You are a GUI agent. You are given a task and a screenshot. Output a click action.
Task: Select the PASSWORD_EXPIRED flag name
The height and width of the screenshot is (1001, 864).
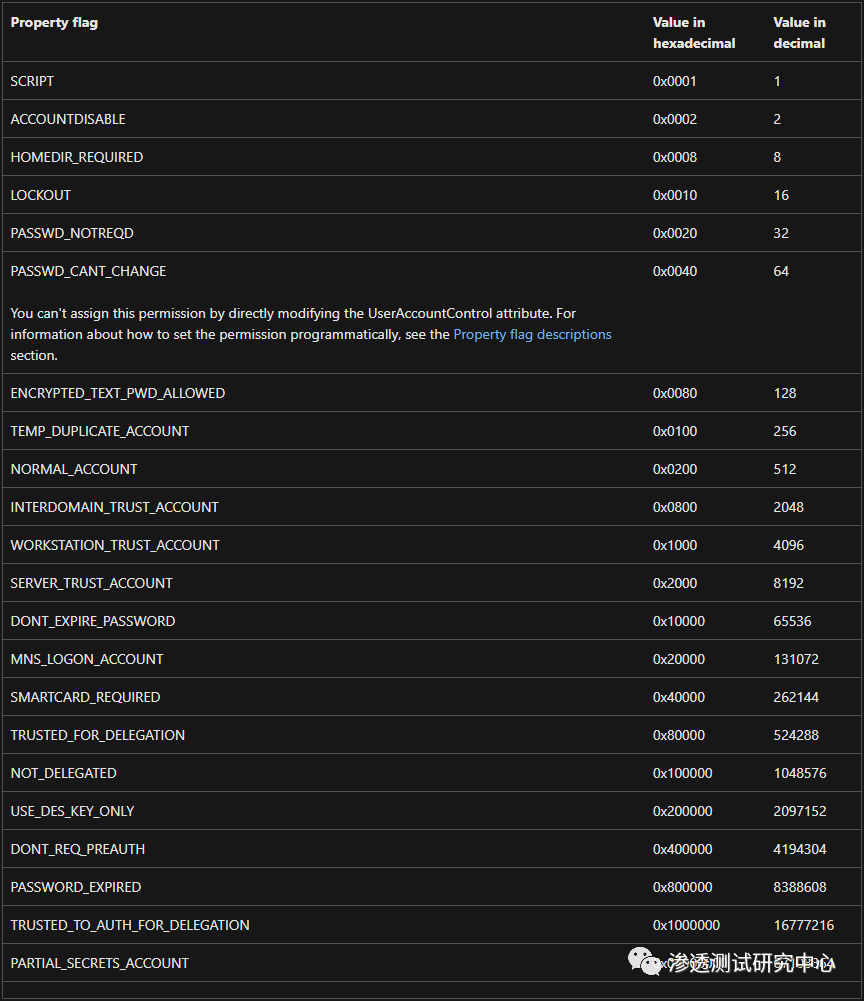point(75,887)
